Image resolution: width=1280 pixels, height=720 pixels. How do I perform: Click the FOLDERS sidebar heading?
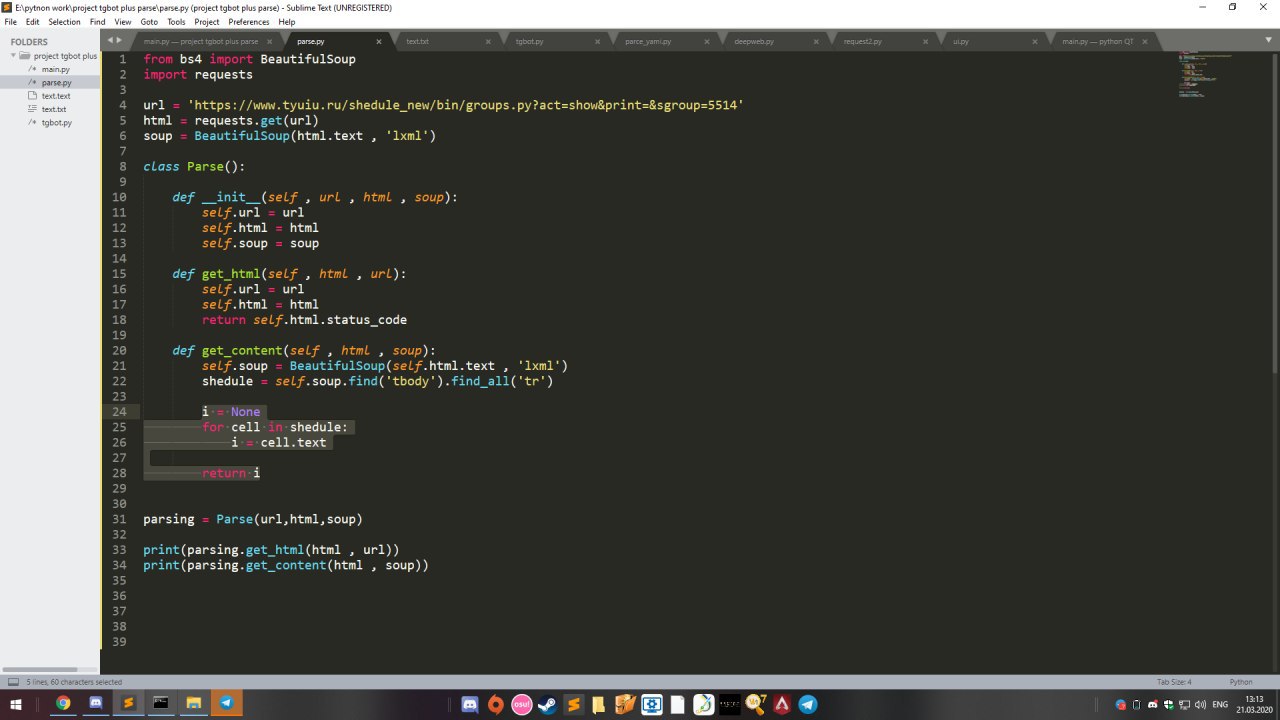coord(29,42)
